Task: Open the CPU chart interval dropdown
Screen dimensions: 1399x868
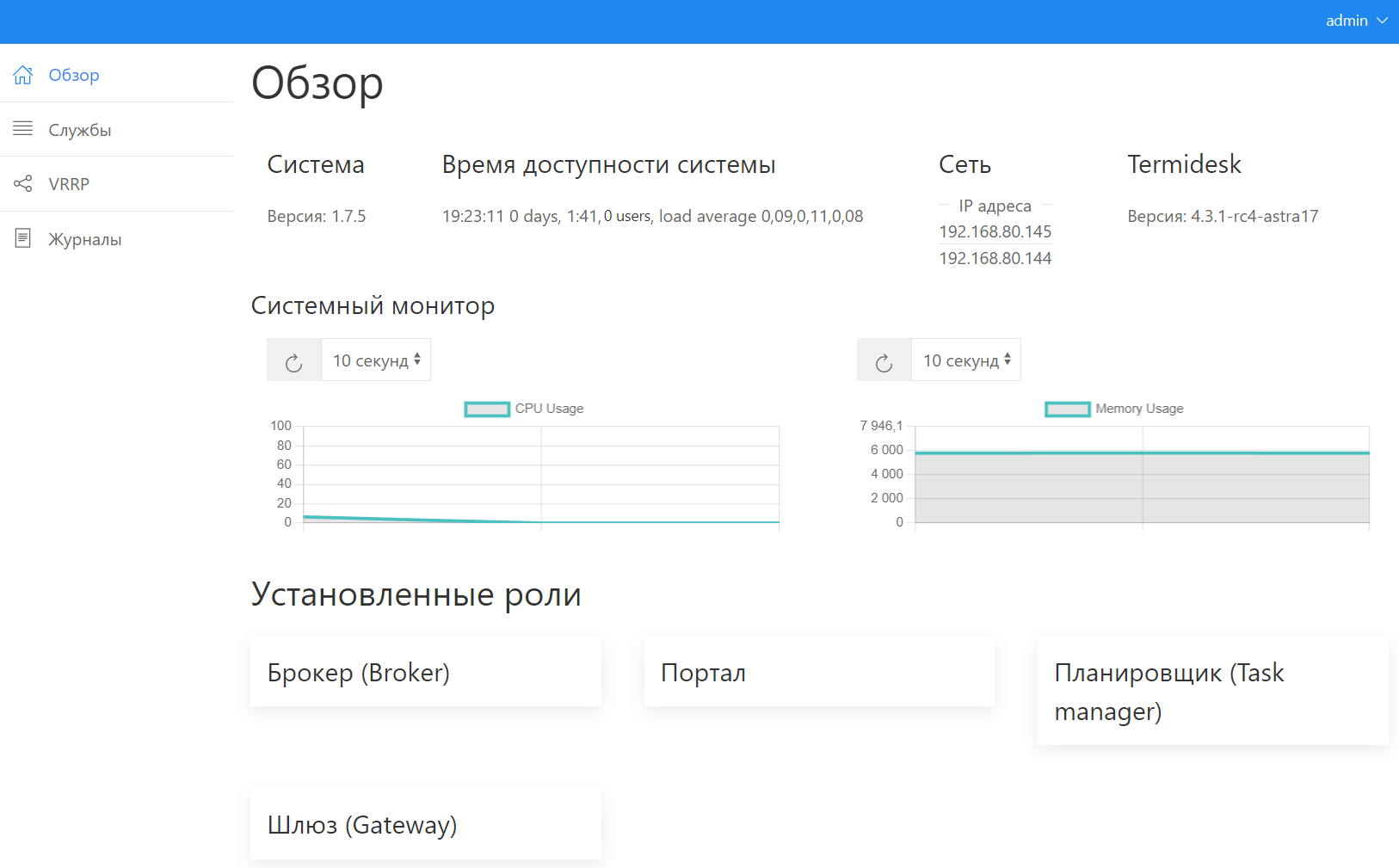Action: [376, 360]
